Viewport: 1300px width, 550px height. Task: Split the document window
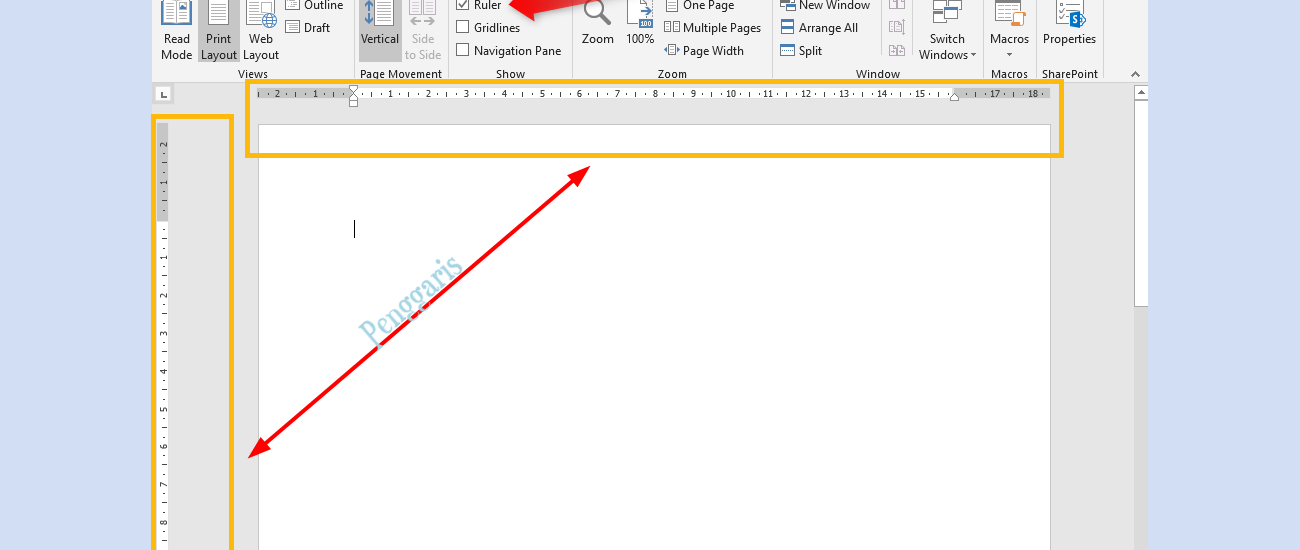tap(801, 51)
